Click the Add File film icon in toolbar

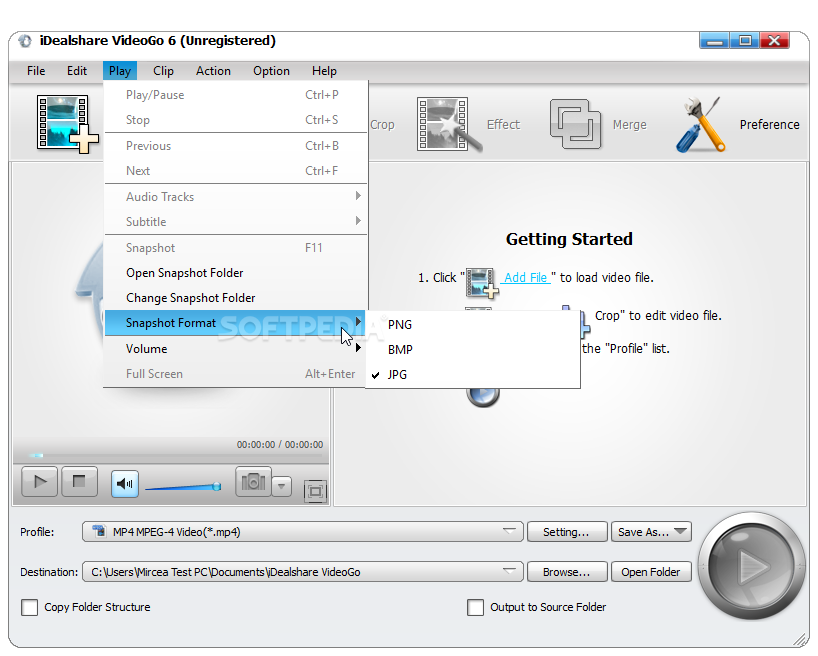67,124
